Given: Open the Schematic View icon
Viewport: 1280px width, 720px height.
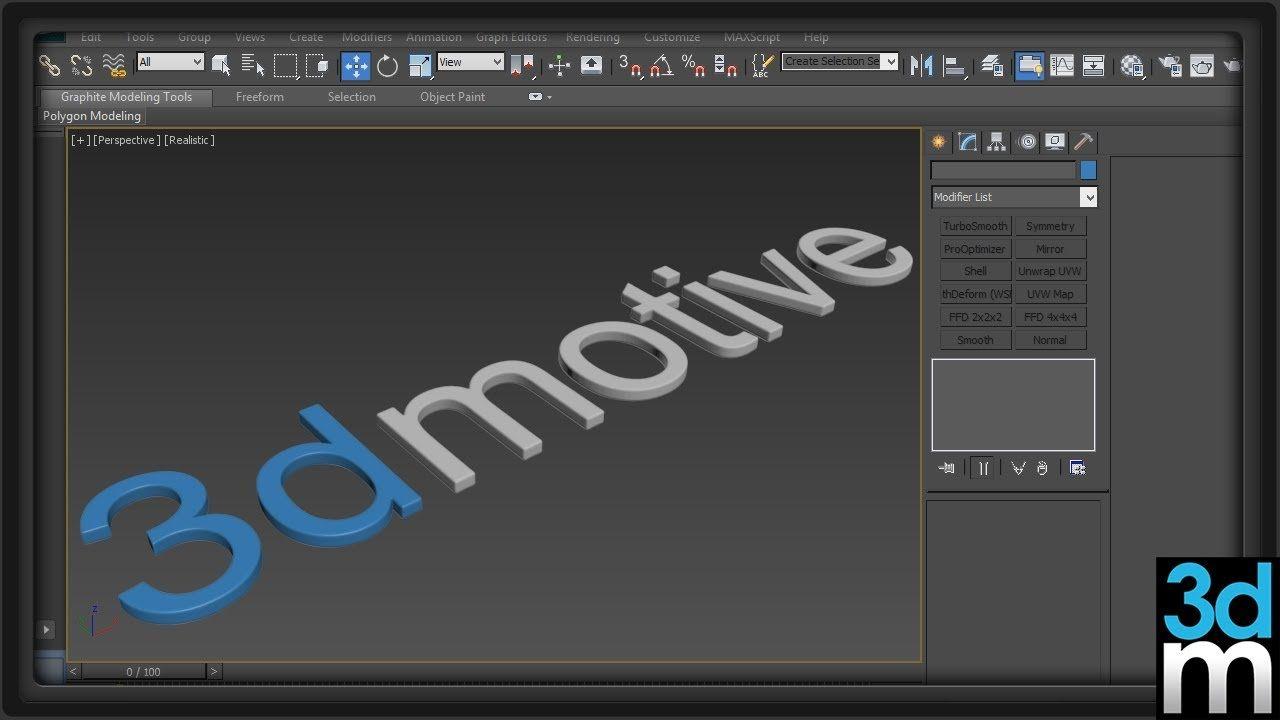Looking at the screenshot, I should (x=1094, y=66).
